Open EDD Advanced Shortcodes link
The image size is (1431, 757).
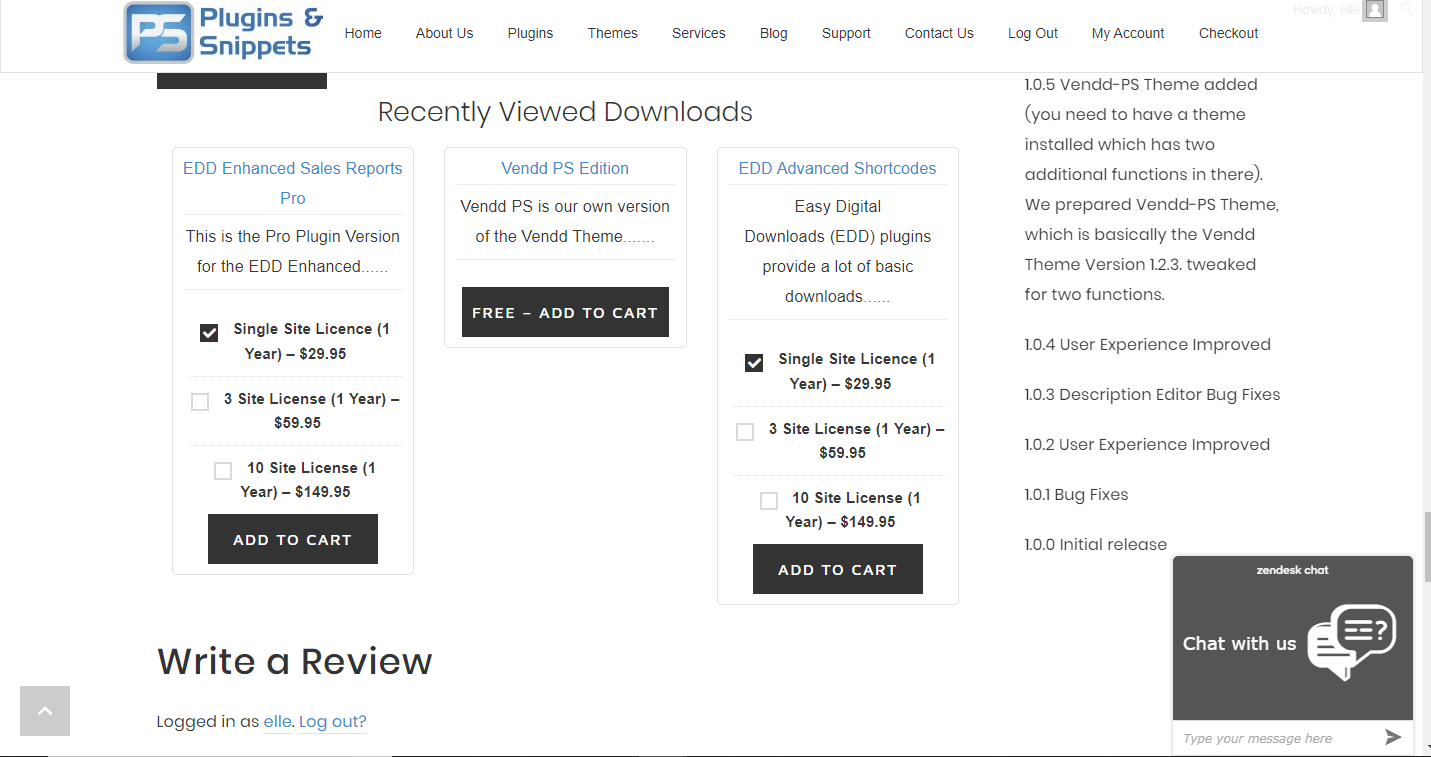(x=838, y=168)
